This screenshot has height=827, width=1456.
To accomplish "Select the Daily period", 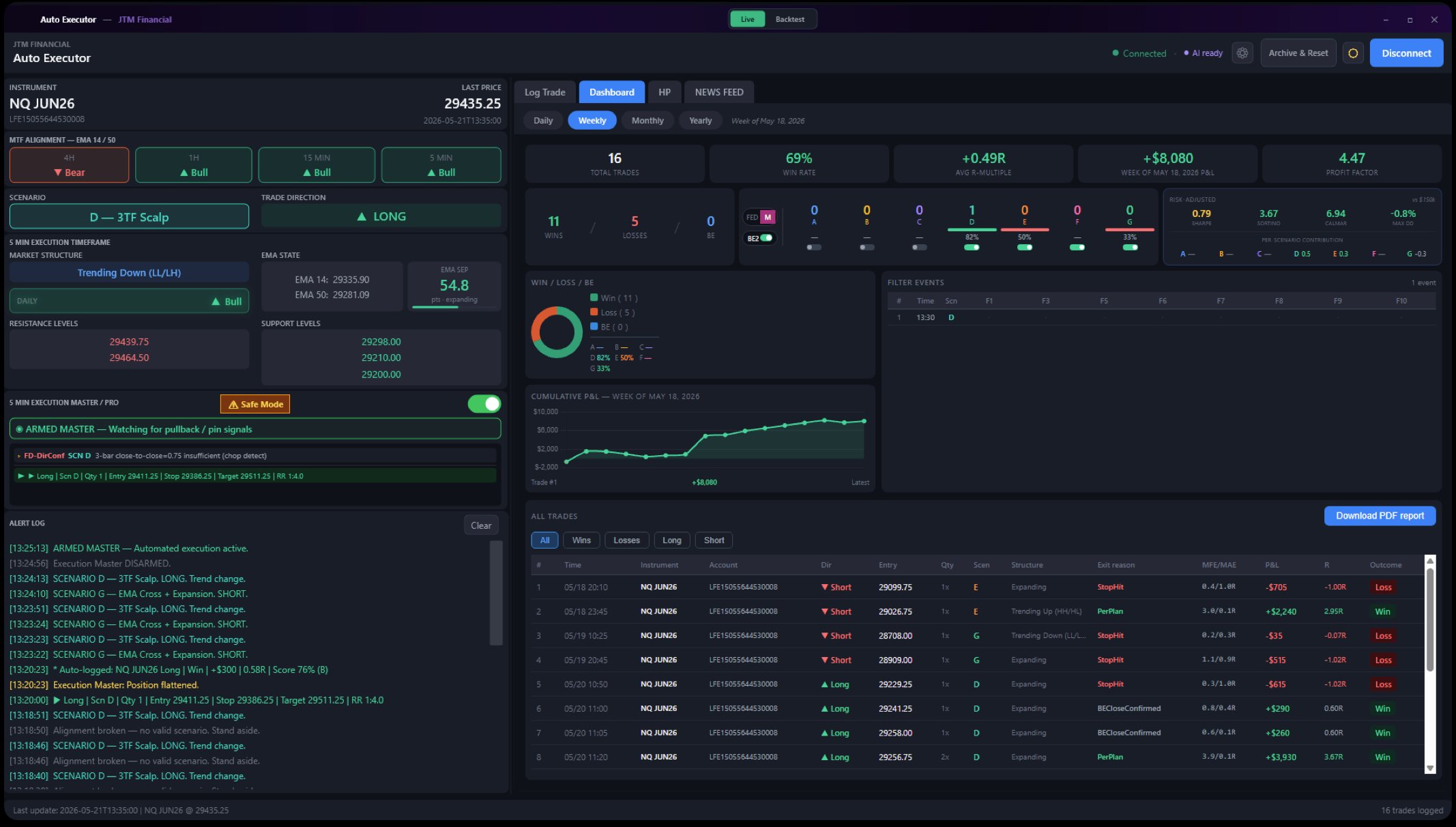I will click(543, 121).
